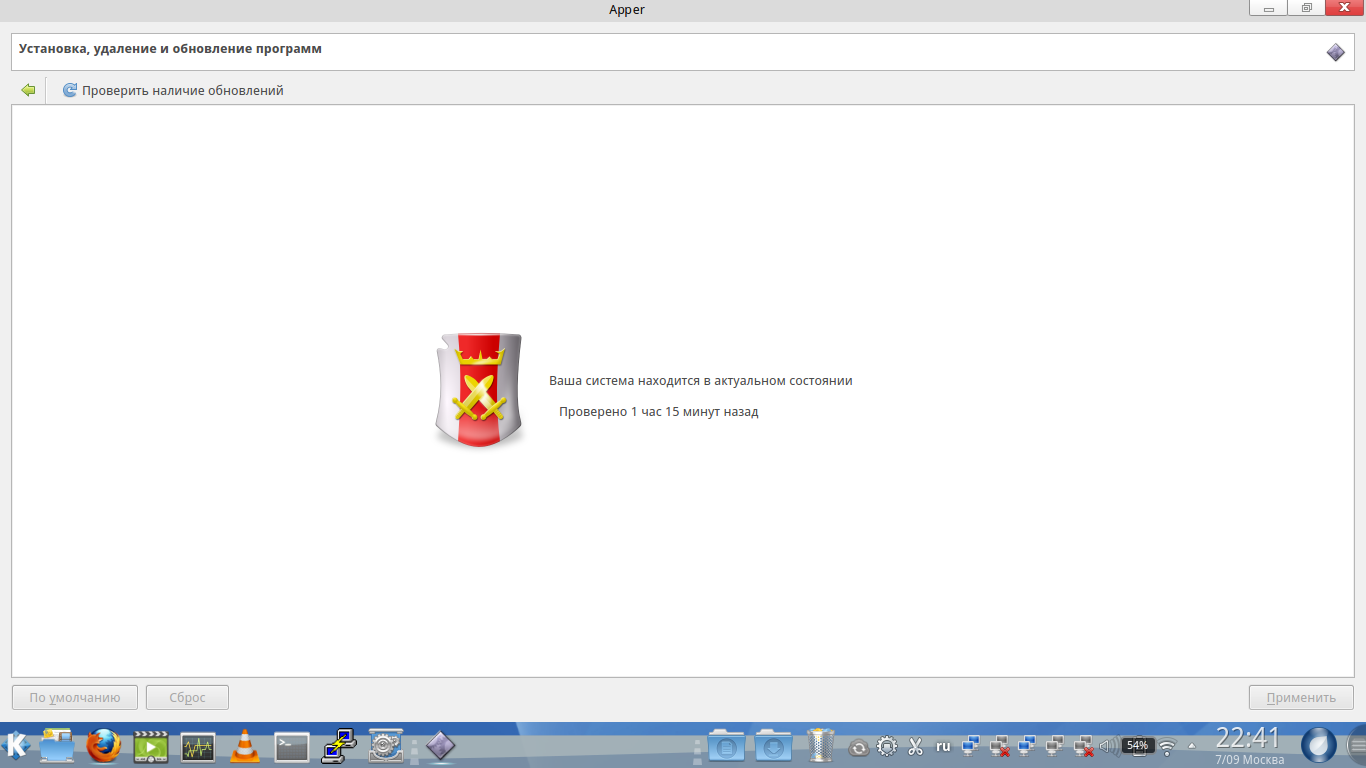Click the round blue button beside the clock
1366x768 pixels.
coord(1319,746)
